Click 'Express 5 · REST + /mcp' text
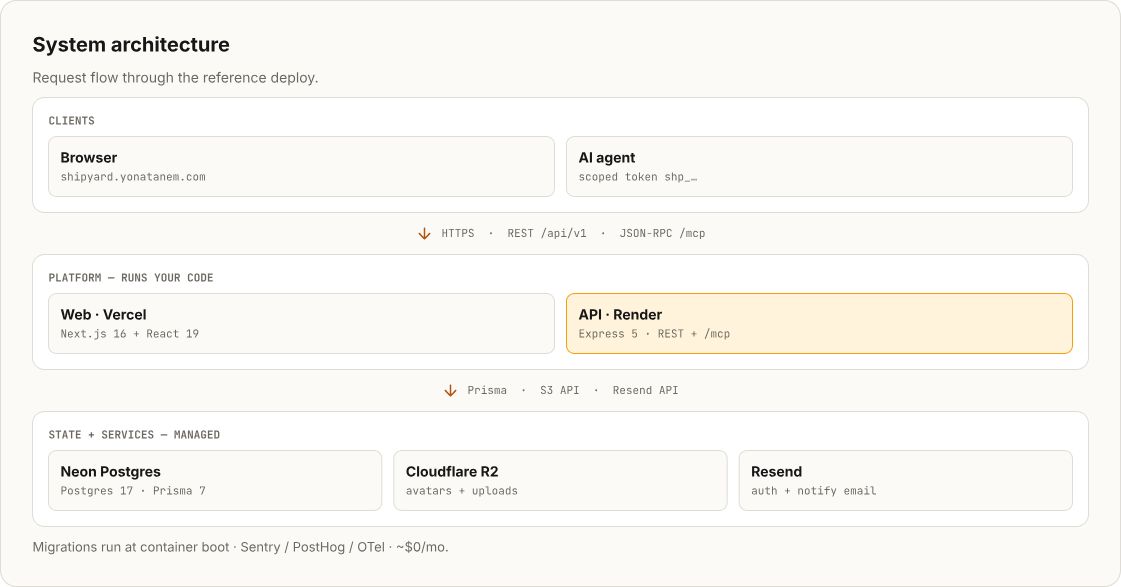1121x587 pixels. pos(654,334)
